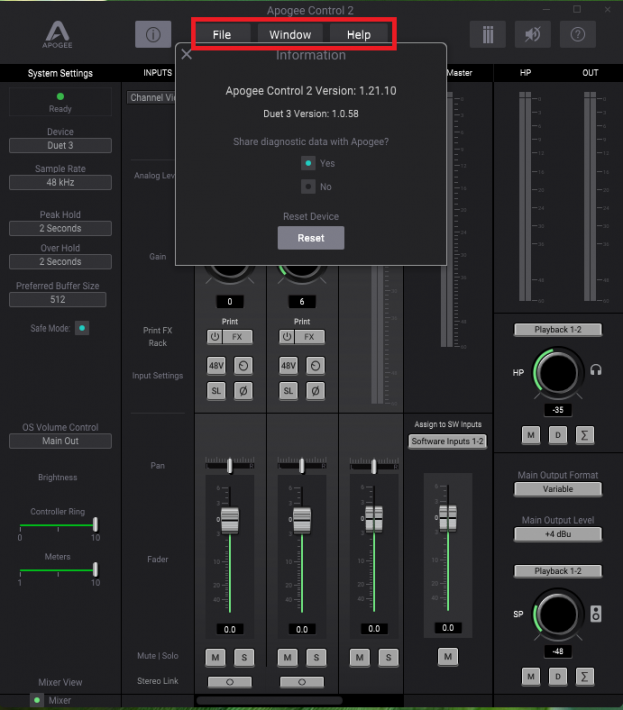Viewport: 623px width, 710px height.
Task: Click the question mark help icon
Action: pyautogui.click(x=577, y=34)
